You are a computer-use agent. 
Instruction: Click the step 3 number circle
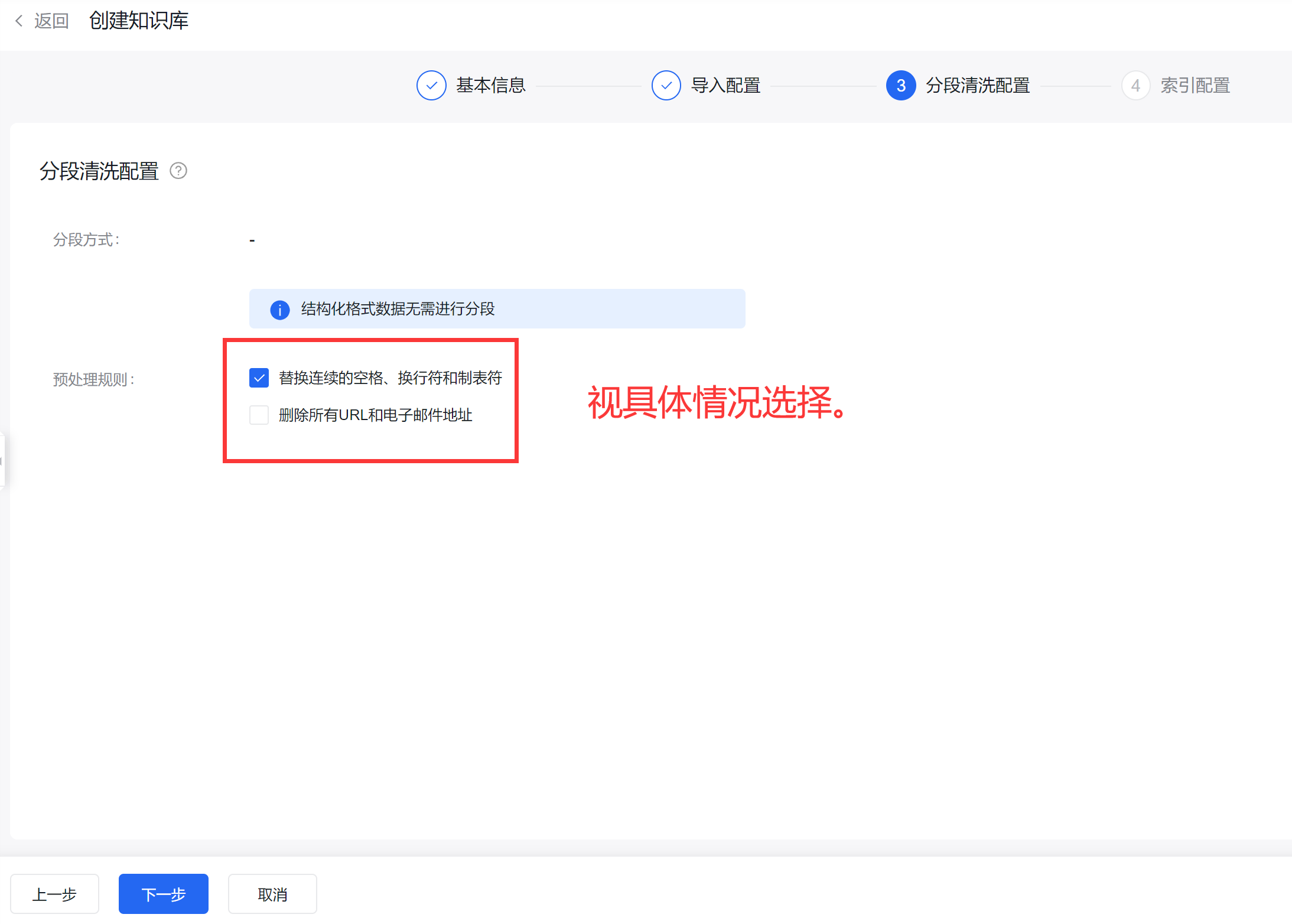900,86
